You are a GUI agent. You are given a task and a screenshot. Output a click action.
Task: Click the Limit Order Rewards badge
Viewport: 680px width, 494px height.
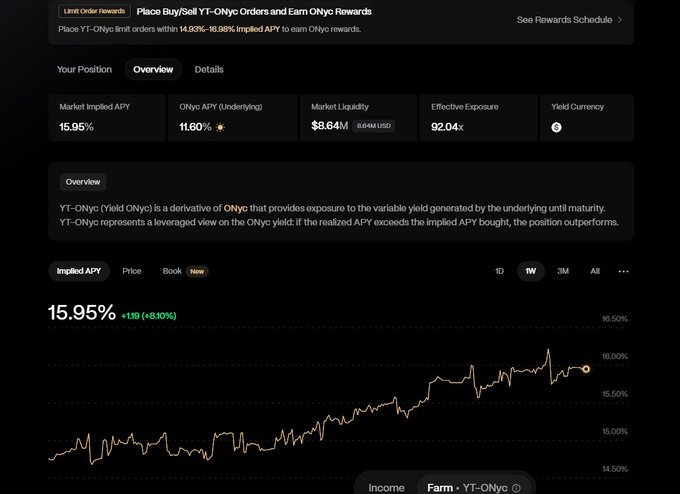click(x=94, y=11)
